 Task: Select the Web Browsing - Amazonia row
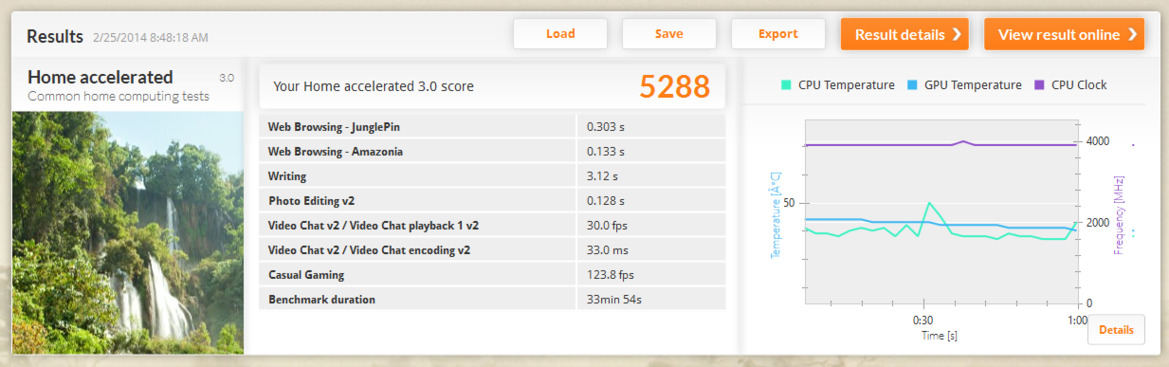click(x=492, y=151)
